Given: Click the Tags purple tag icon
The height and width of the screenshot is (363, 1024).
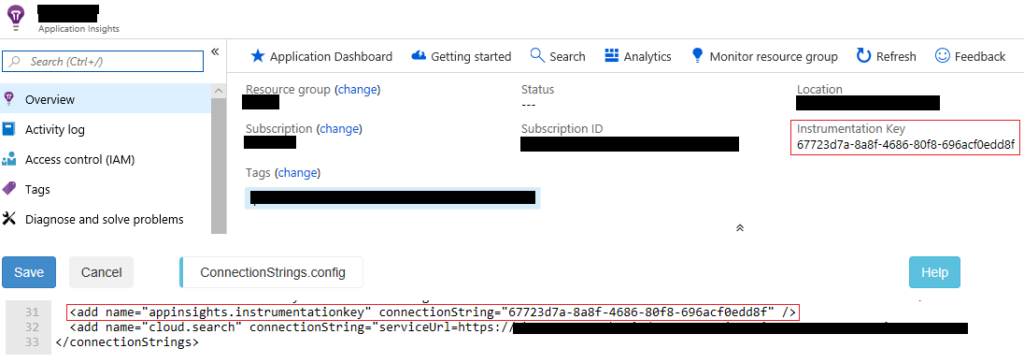Looking at the screenshot, I should coord(9,189).
